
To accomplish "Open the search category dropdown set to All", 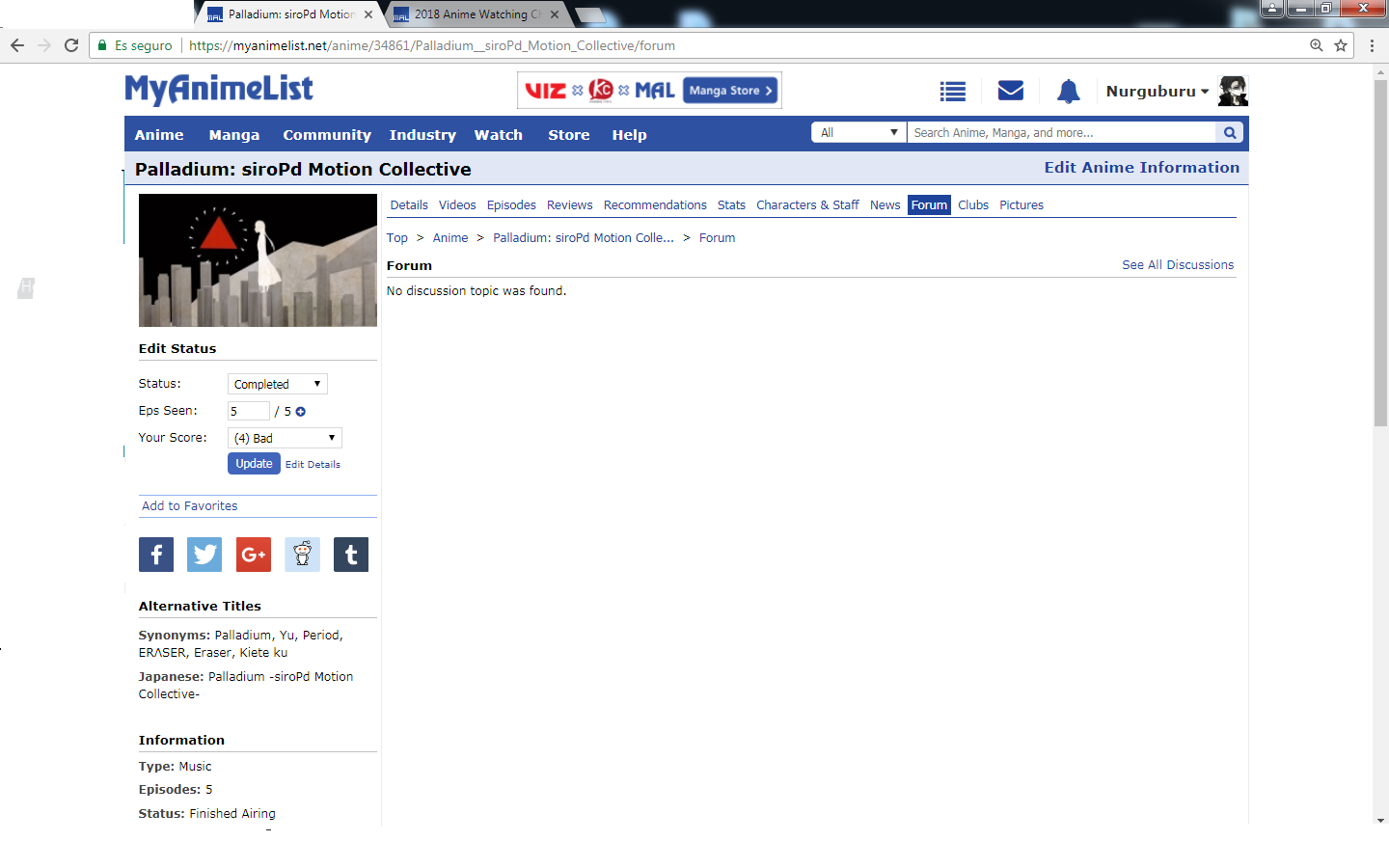I will click(x=858, y=133).
